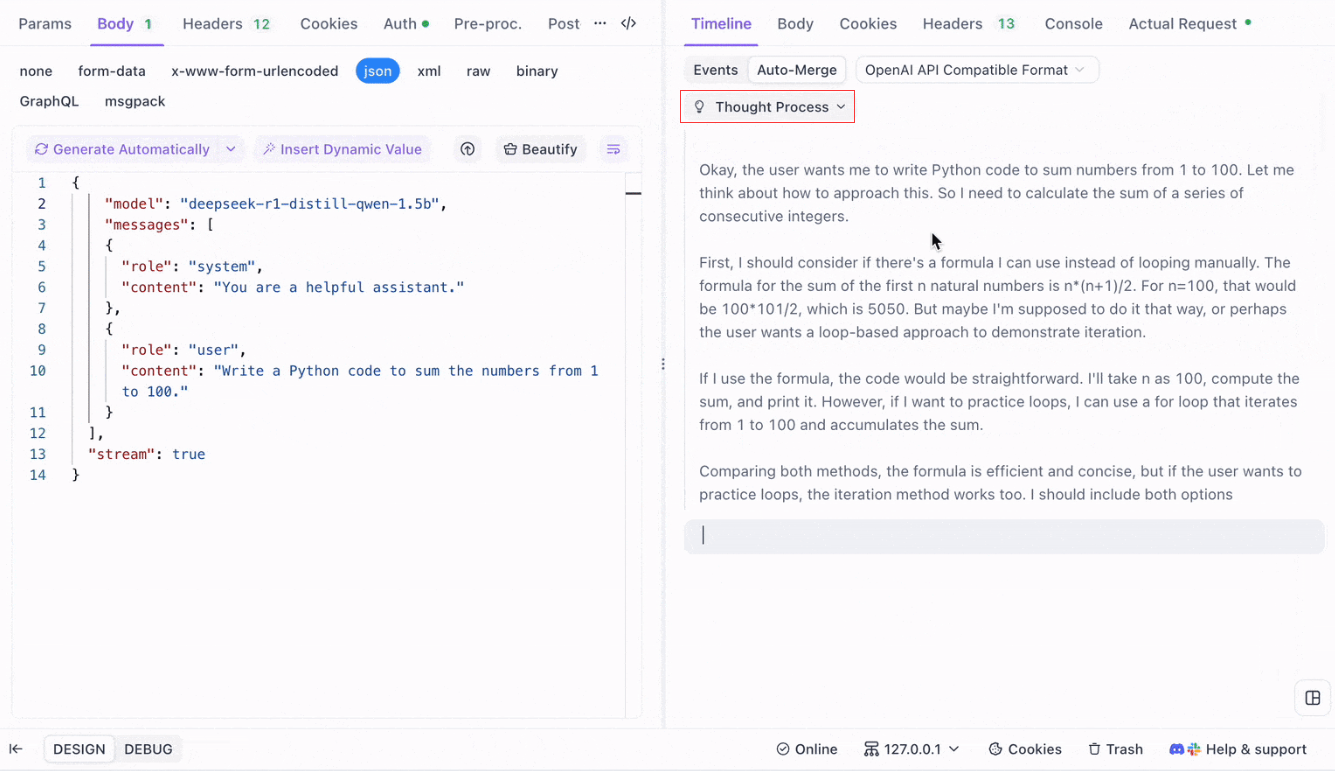Image resolution: width=1335 pixels, height=771 pixels.
Task: Select GraphQL body type
Action: pyautogui.click(x=49, y=101)
